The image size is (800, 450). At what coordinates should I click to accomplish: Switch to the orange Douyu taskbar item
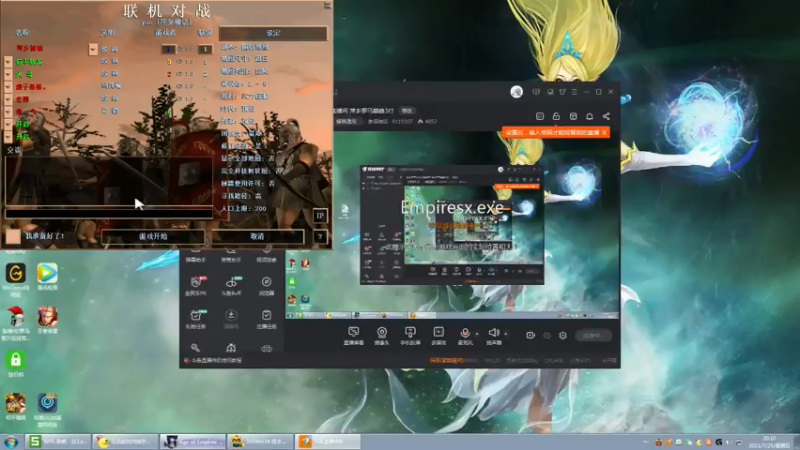click(x=328, y=441)
